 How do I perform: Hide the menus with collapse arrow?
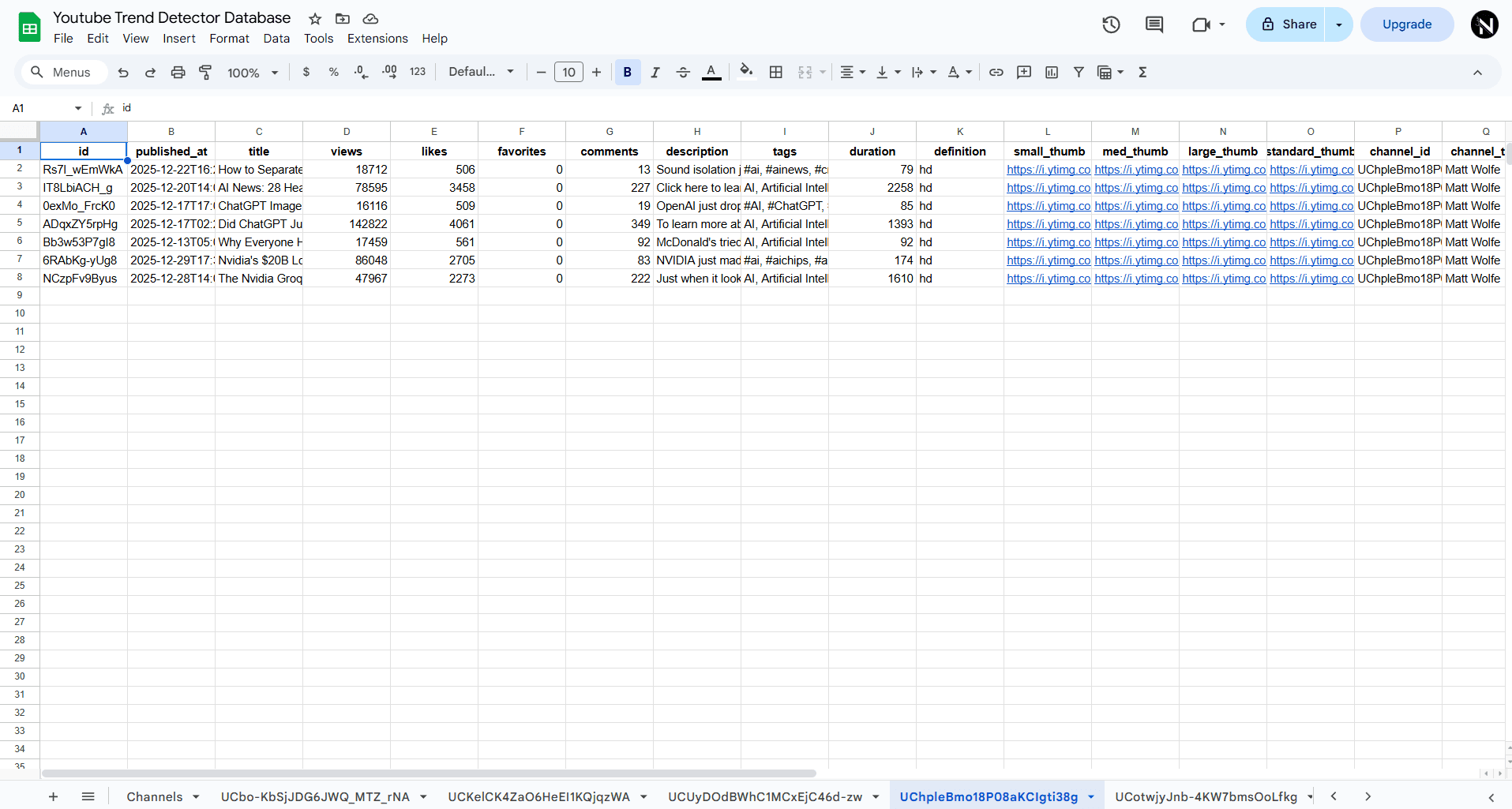click(x=1477, y=73)
